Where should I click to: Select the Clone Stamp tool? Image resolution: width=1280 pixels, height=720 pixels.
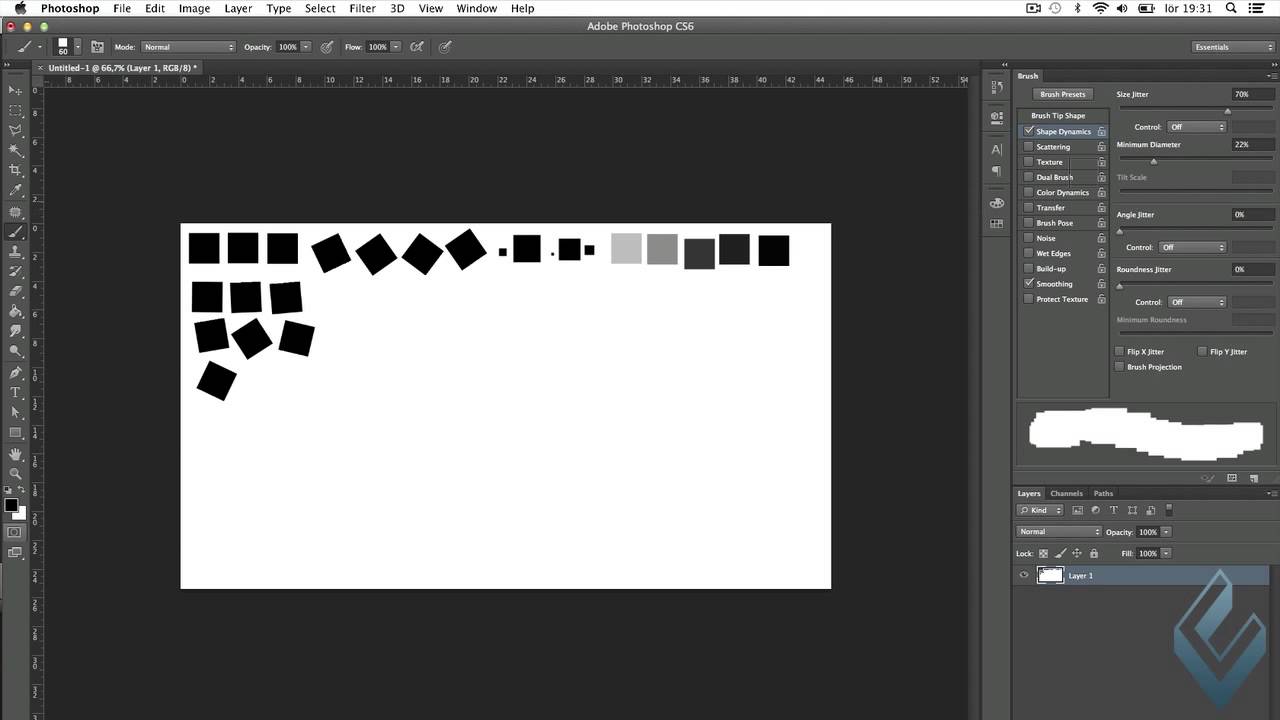(x=15, y=252)
